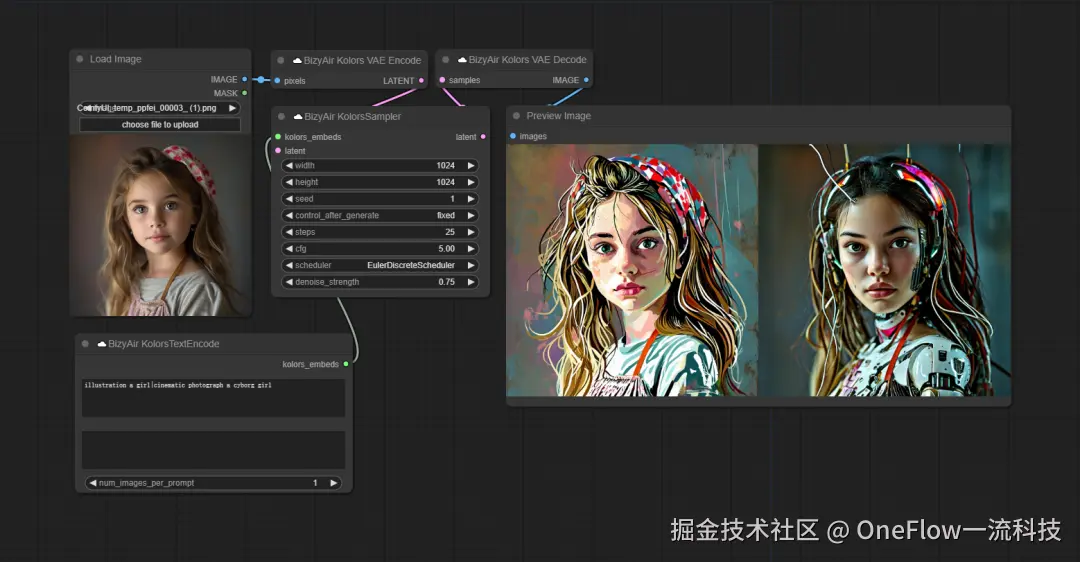The width and height of the screenshot is (1080, 562).
Task: Click the cfg 5.00 value slider
Action: 380,249
